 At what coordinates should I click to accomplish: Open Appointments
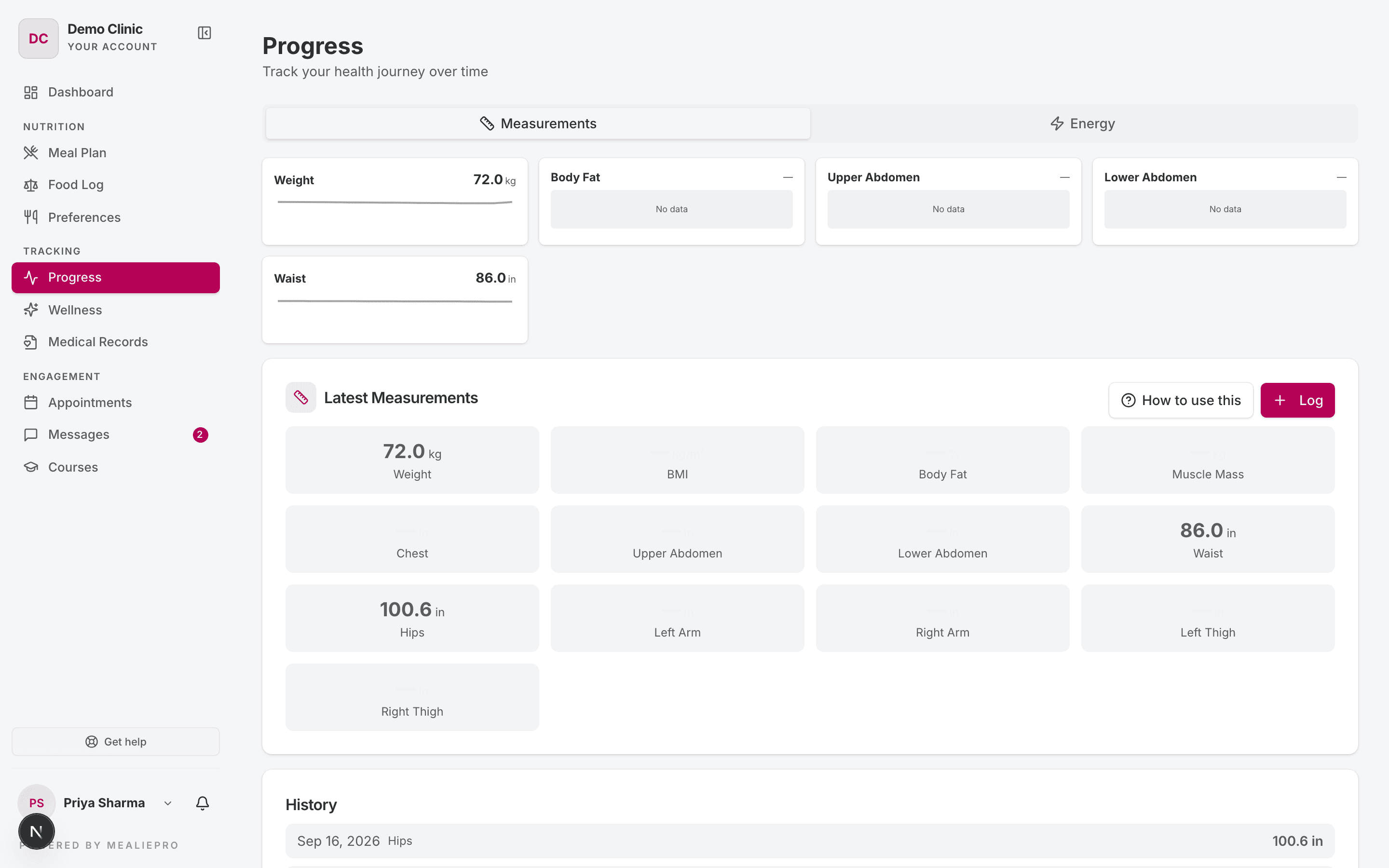pos(115,403)
